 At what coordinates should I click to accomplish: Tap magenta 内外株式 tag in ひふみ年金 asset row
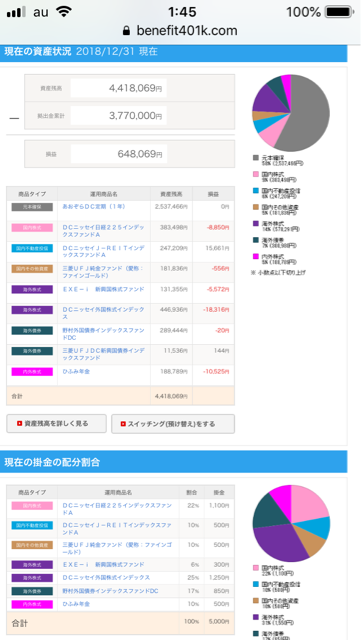pyautogui.click(x=32, y=372)
